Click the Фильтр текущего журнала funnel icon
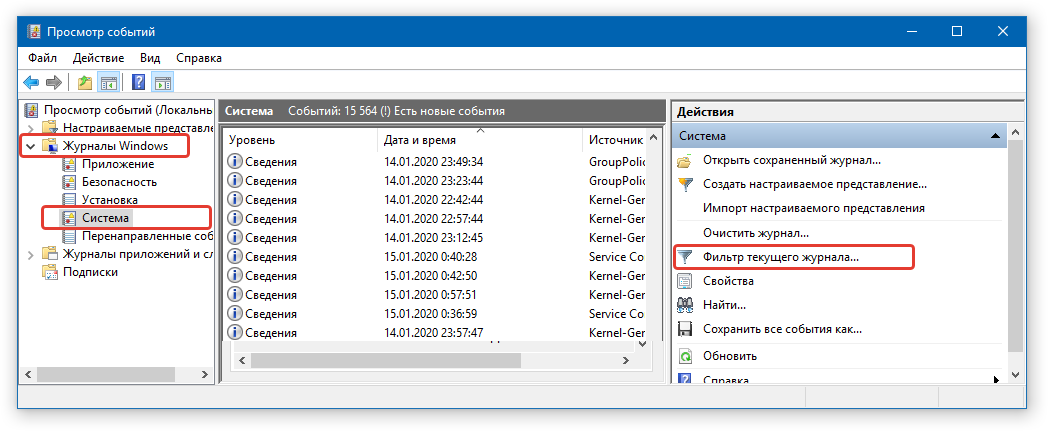Viewport: 1048px width, 431px height. (685, 257)
